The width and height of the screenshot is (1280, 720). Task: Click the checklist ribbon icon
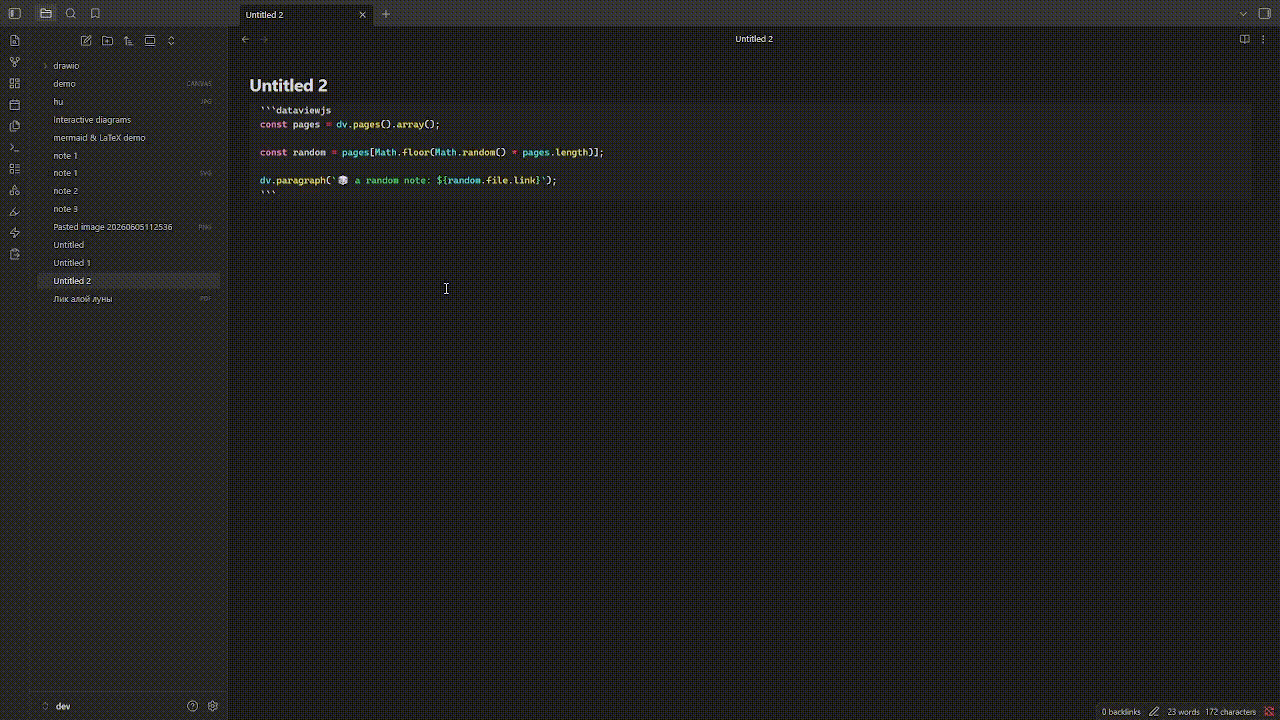[14, 169]
